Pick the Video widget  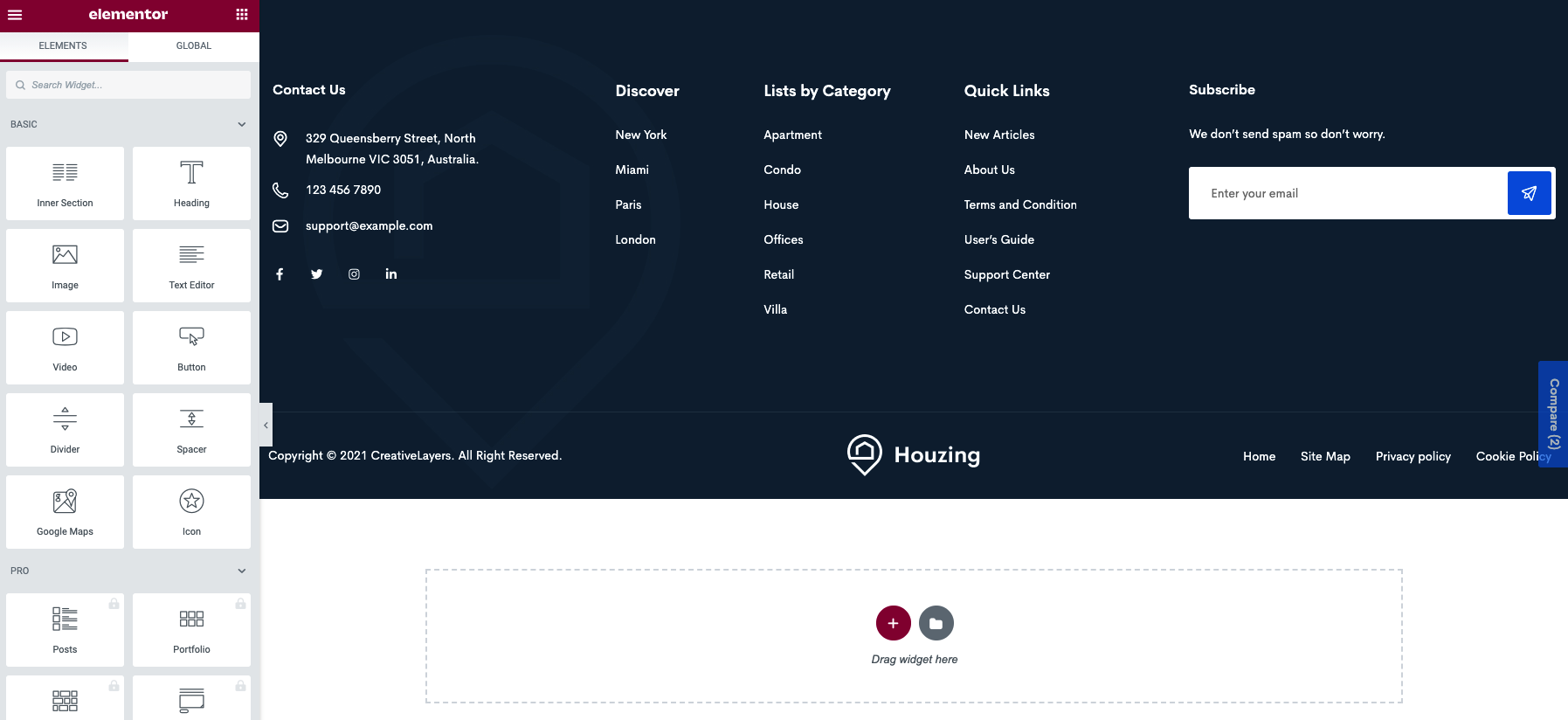pos(65,348)
